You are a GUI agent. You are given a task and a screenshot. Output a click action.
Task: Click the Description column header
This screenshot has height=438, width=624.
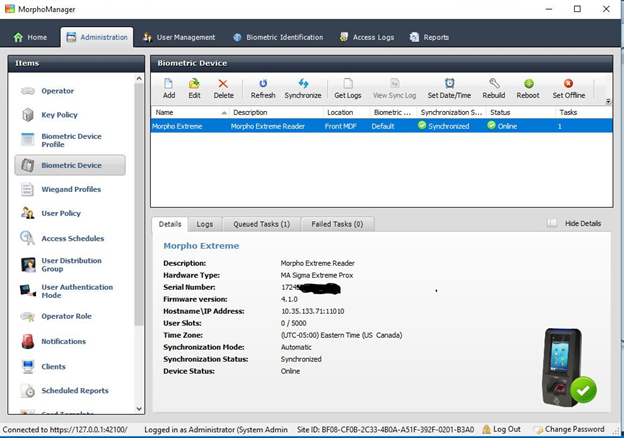(x=277, y=113)
